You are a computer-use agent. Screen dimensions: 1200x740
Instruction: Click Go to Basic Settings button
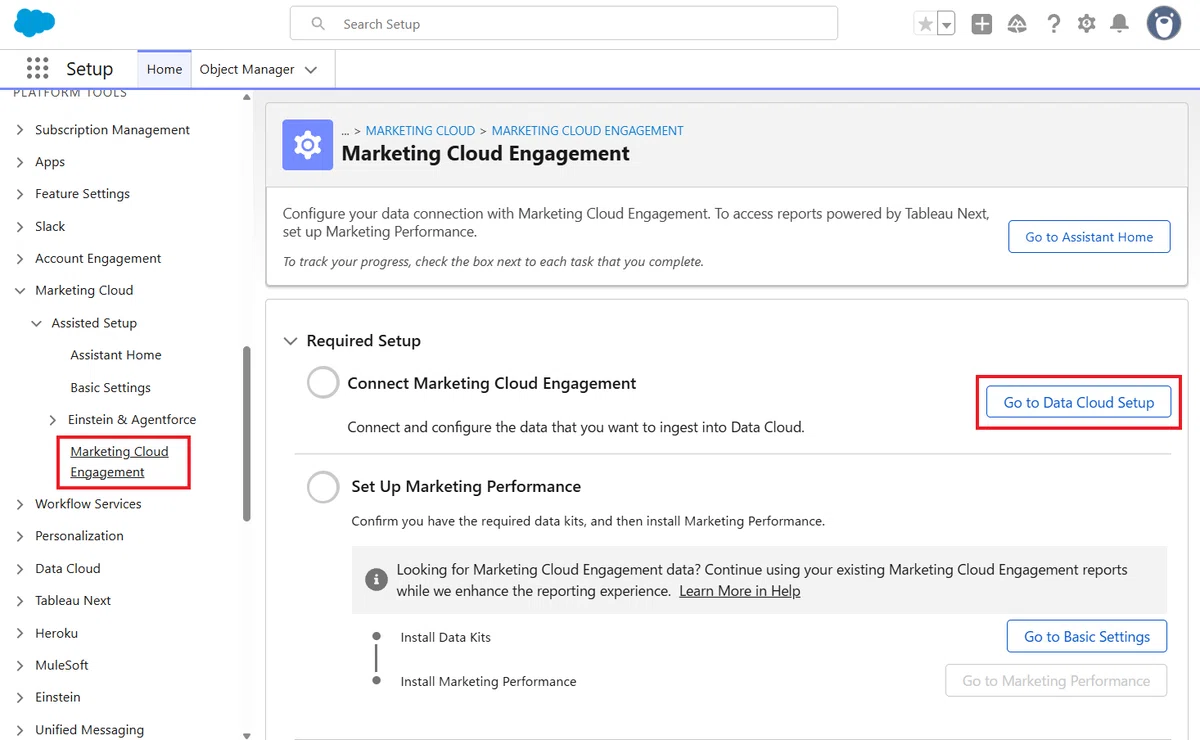tap(1087, 636)
